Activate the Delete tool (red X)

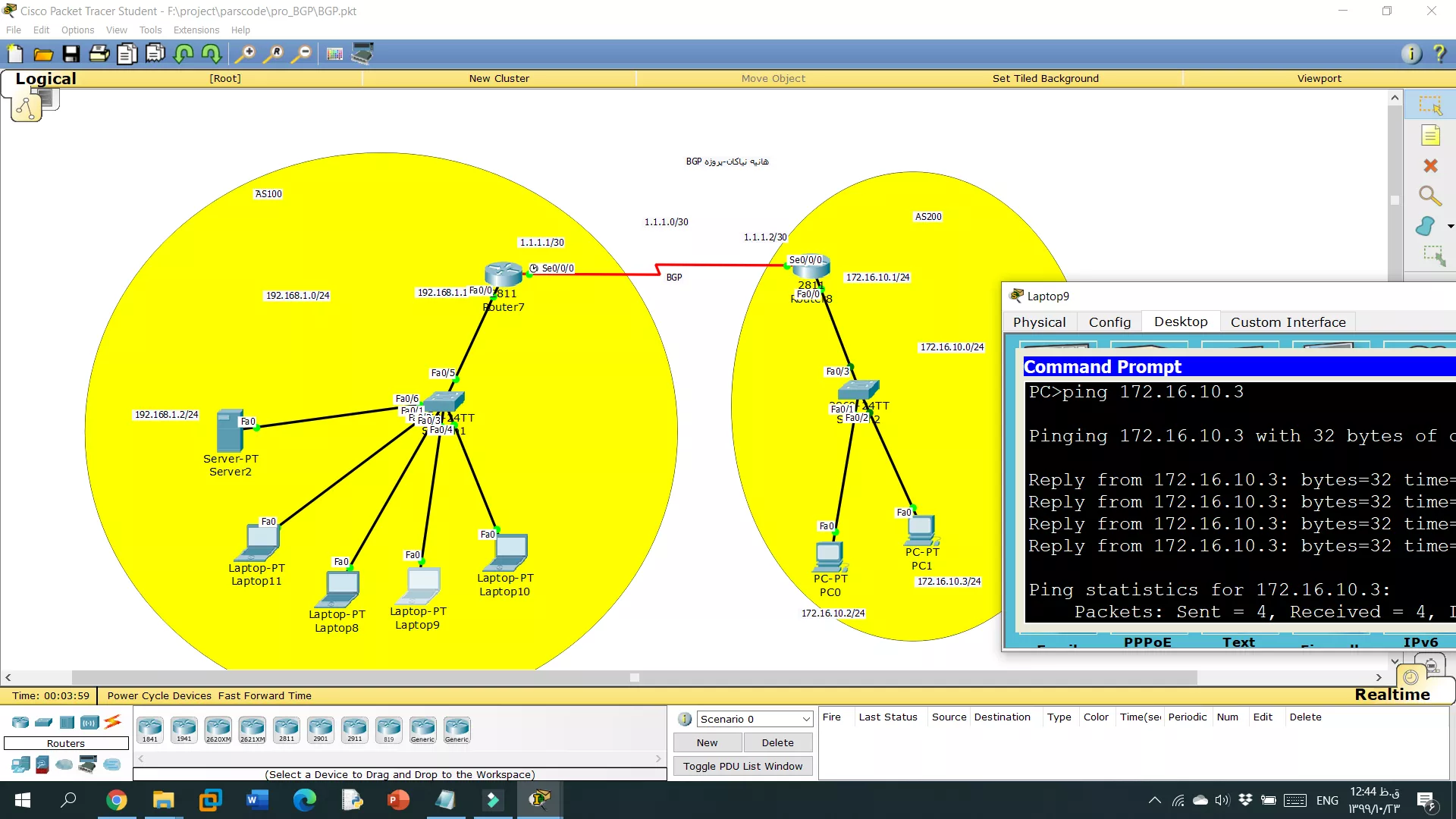coord(1430,166)
